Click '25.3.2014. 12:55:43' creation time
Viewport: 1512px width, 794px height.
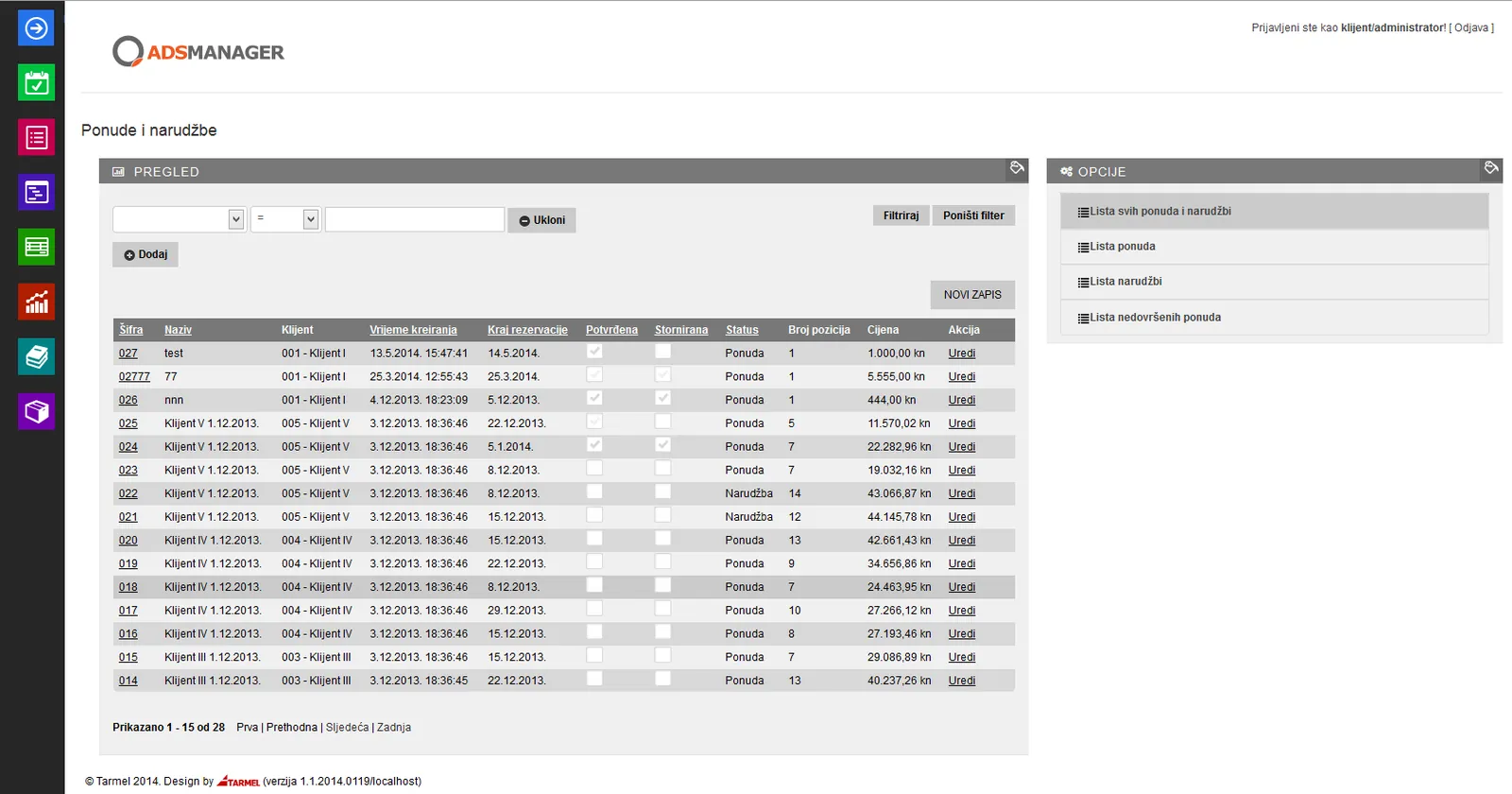pyautogui.click(x=419, y=377)
